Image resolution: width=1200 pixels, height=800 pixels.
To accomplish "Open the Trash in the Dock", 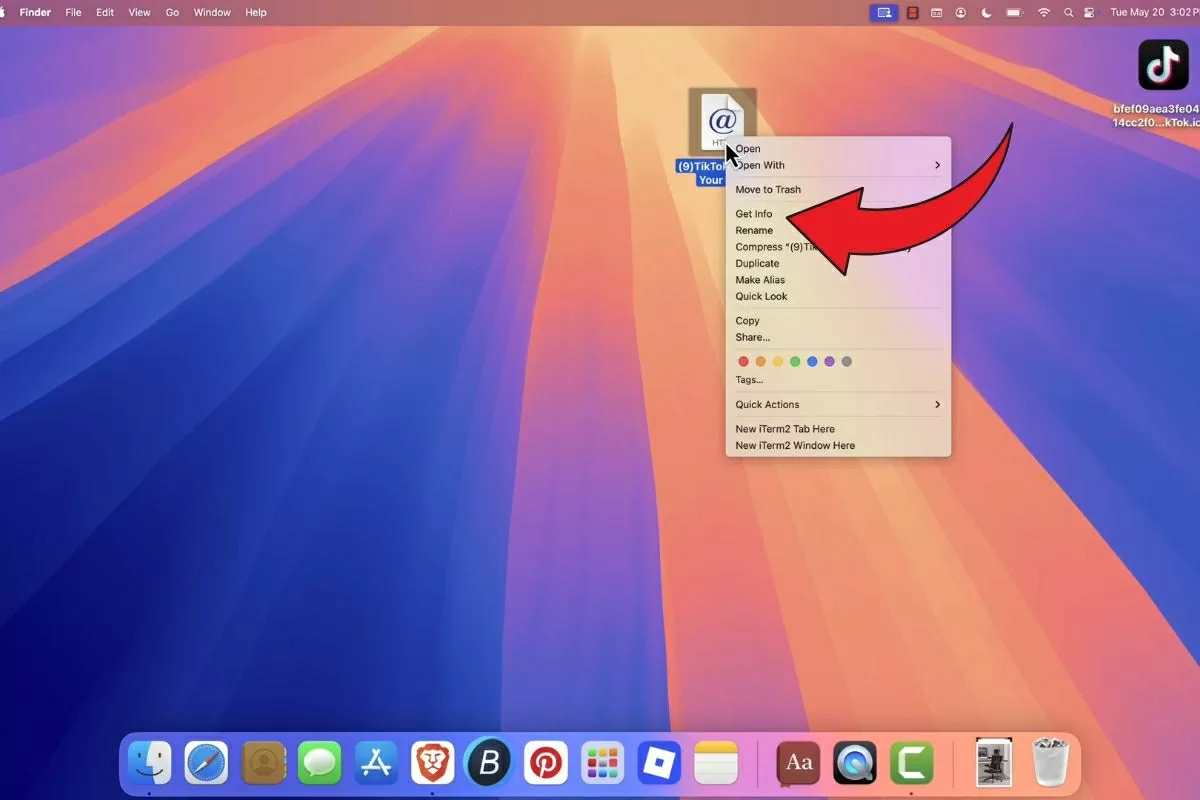I will (1050, 764).
